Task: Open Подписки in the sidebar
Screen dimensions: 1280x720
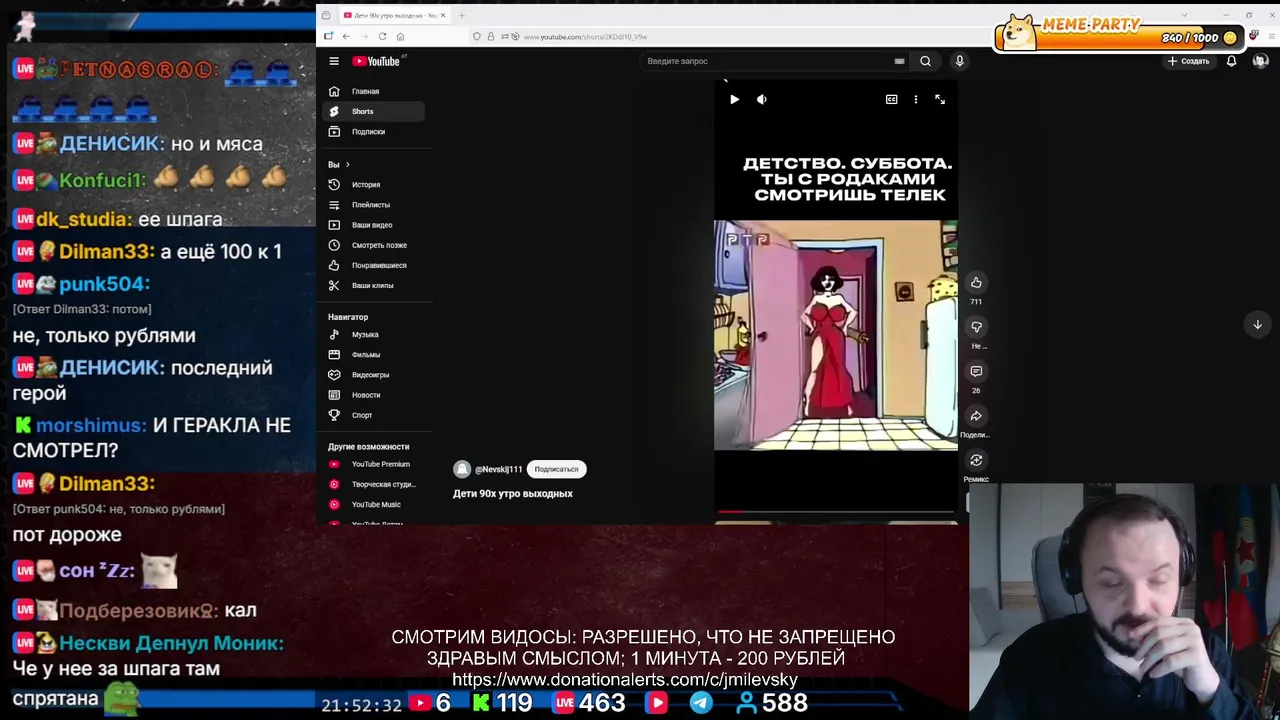Action: tap(374, 131)
